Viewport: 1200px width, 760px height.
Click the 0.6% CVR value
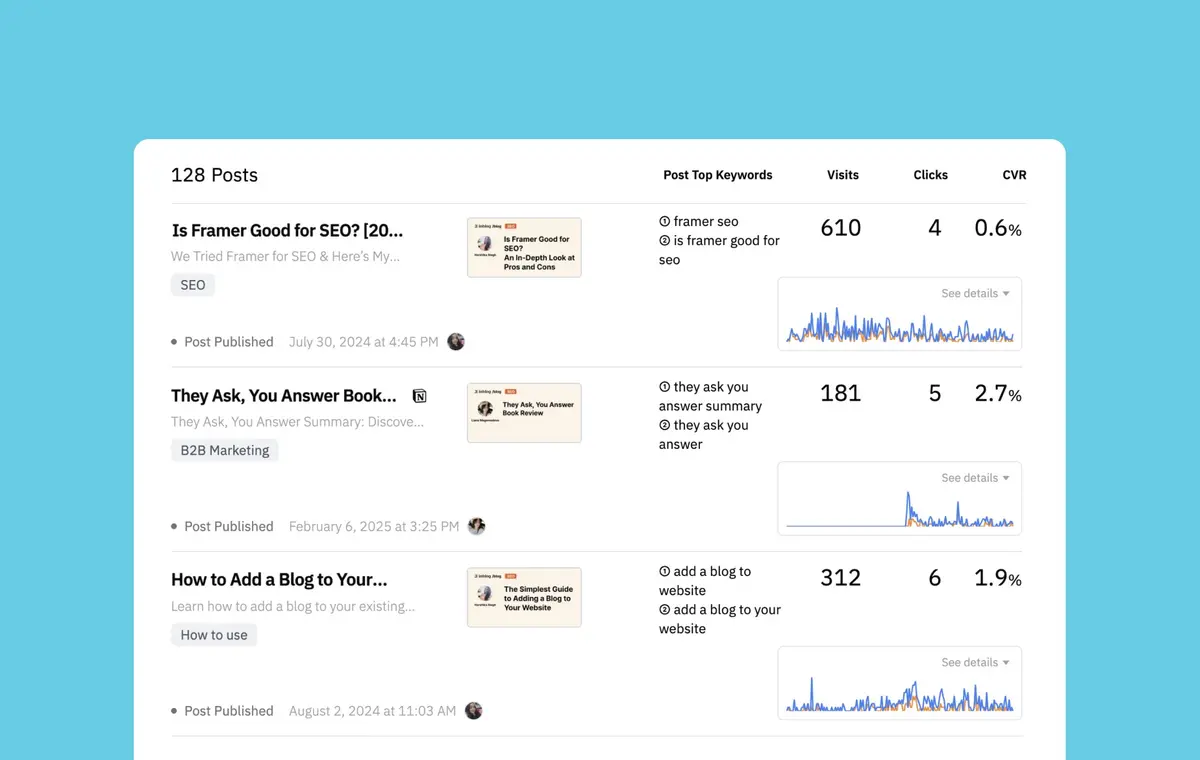pos(998,229)
